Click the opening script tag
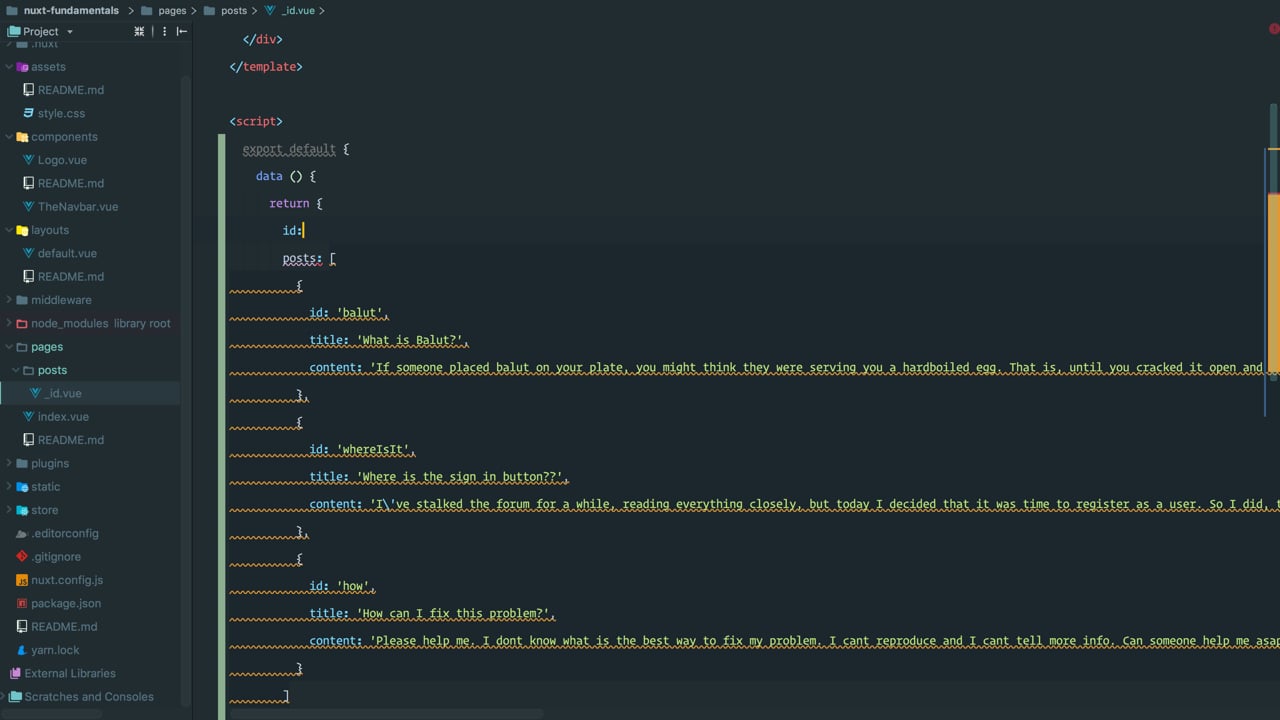1280x720 pixels. [x=256, y=122]
